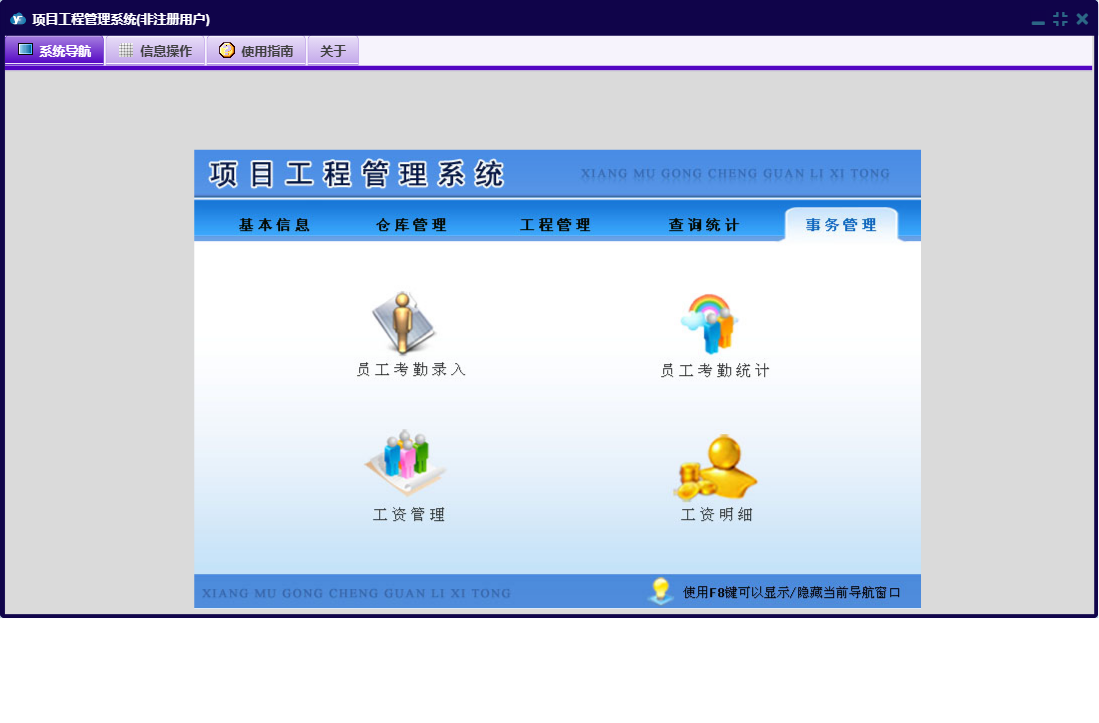Click the lightbulb hint icon in footer
The height and width of the screenshot is (723, 1099).
pos(659,590)
